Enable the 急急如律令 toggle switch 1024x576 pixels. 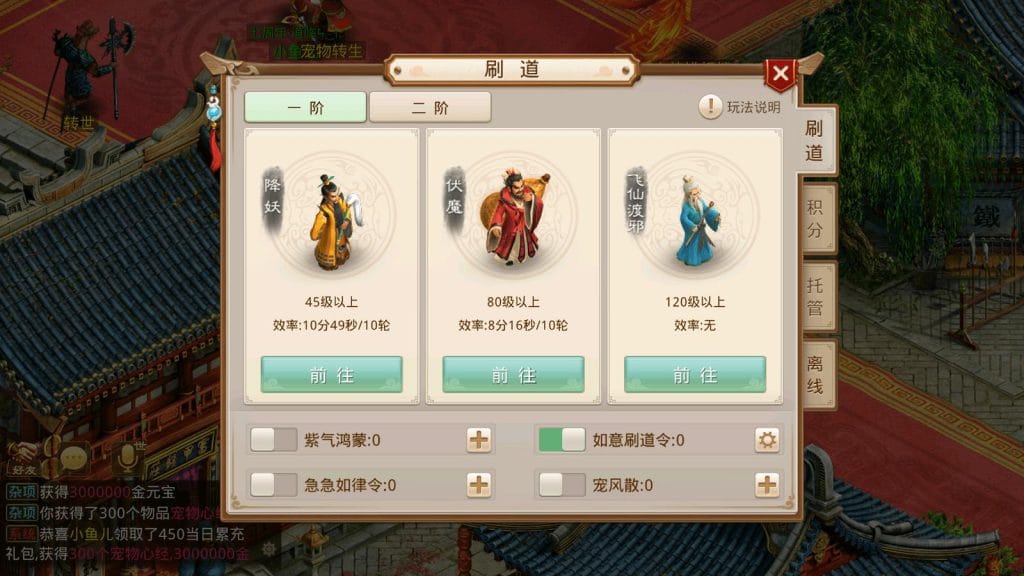(274, 485)
